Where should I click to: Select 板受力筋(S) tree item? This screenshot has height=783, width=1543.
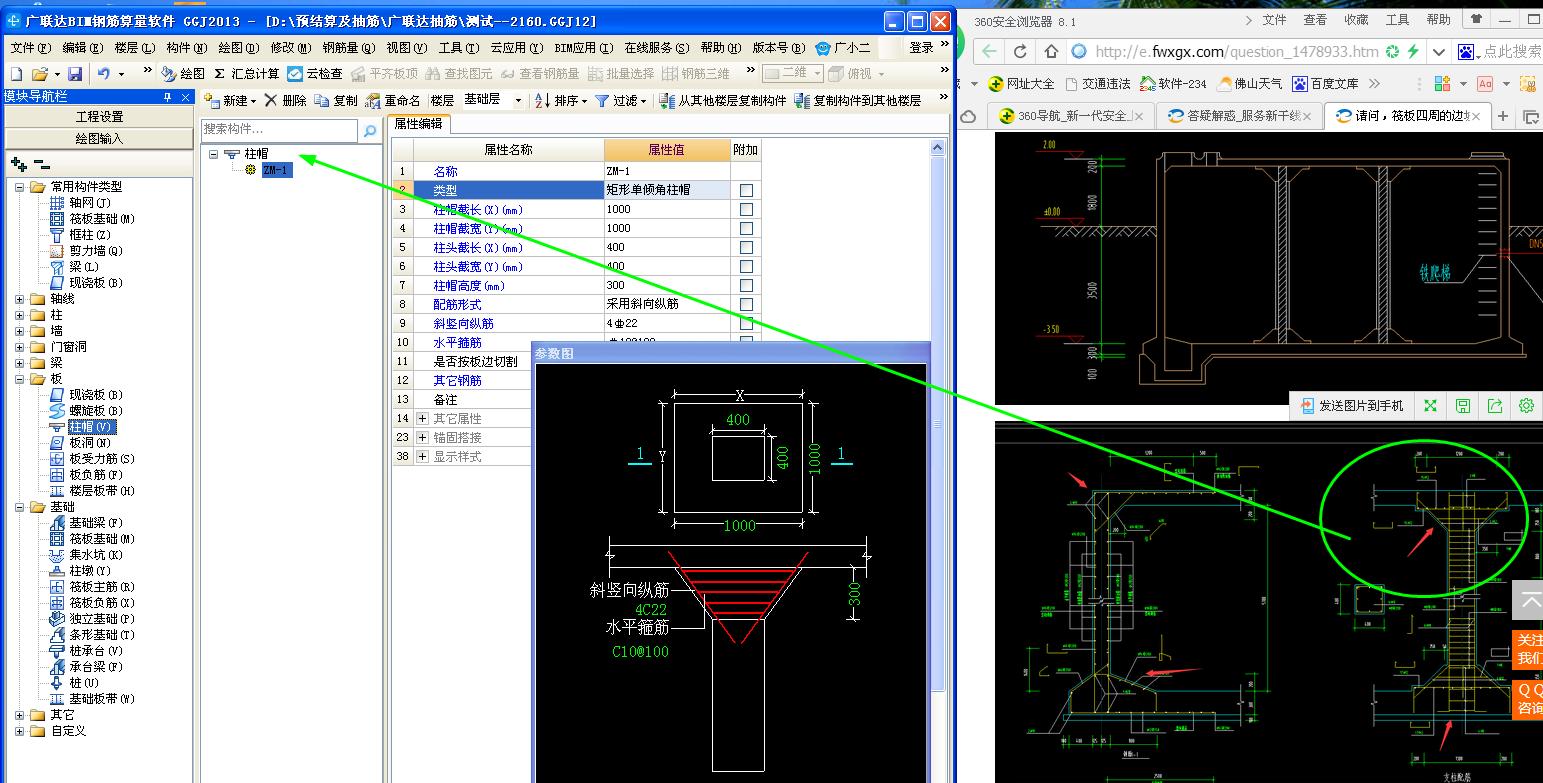point(102,459)
